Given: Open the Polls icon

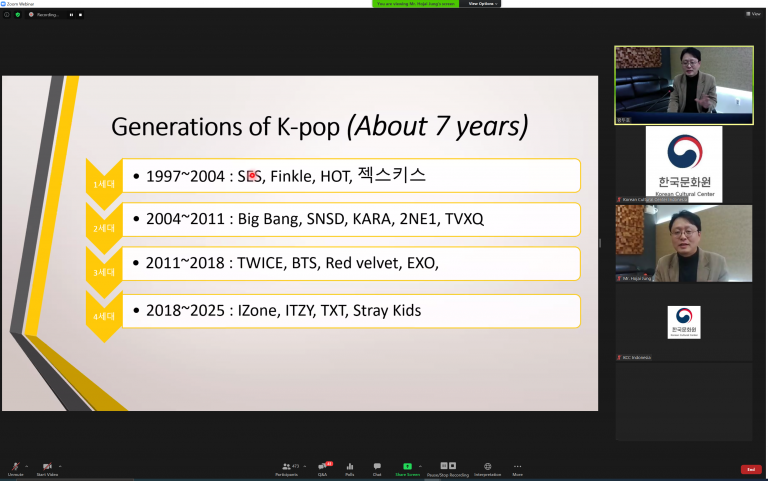Looking at the screenshot, I should (350, 467).
